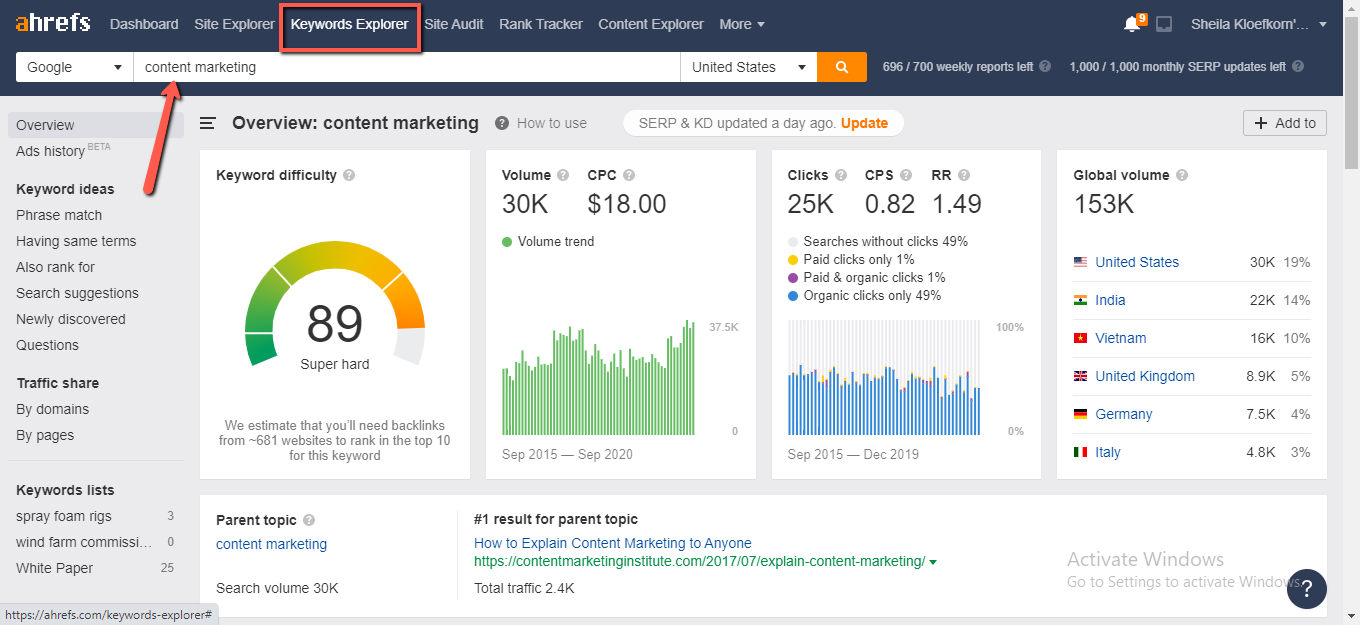
Task: Click help icon beside weekly reports left
Action: tap(1045, 67)
